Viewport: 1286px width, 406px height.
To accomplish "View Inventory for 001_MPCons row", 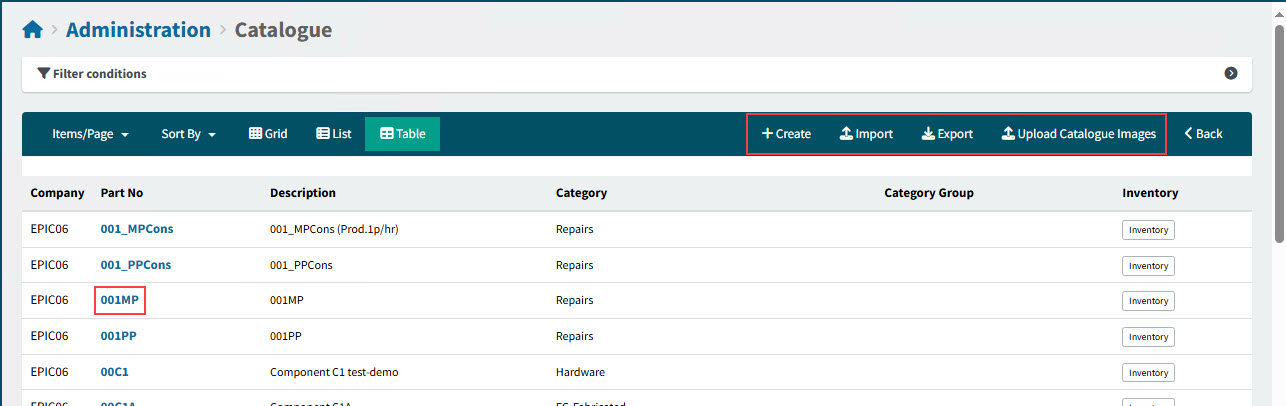I will pyautogui.click(x=1148, y=230).
